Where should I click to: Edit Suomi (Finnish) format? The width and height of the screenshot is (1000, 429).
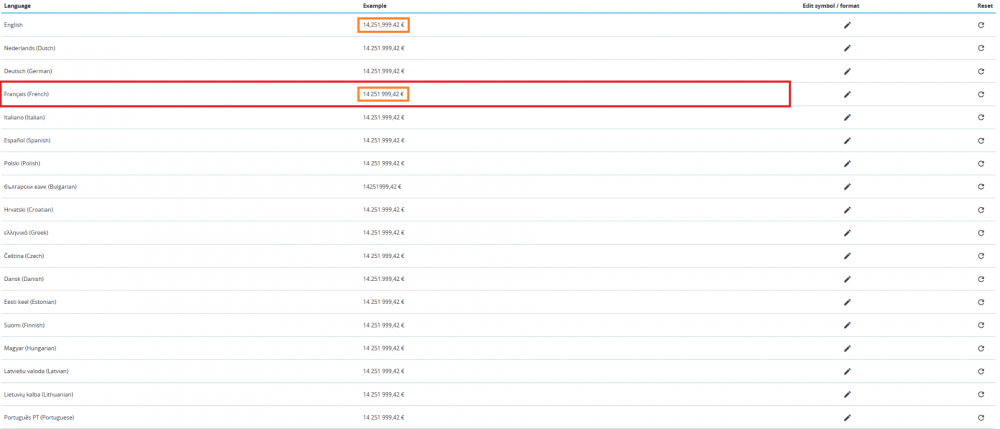(847, 325)
